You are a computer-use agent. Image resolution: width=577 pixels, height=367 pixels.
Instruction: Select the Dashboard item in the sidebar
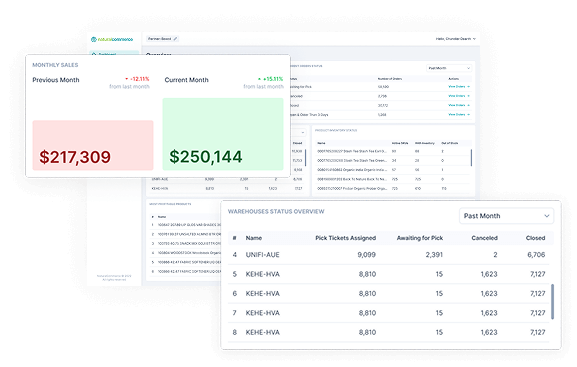click(x=114, y=53)
